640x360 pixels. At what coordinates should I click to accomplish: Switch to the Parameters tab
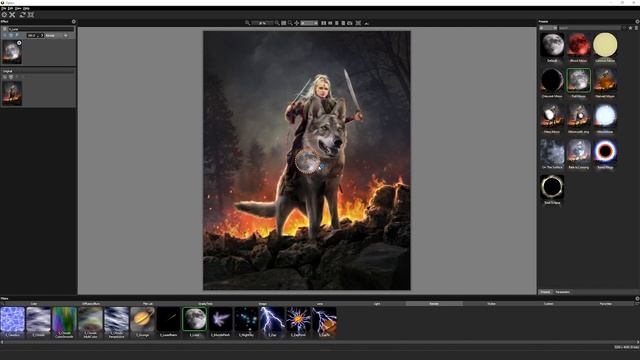point(563,292)
